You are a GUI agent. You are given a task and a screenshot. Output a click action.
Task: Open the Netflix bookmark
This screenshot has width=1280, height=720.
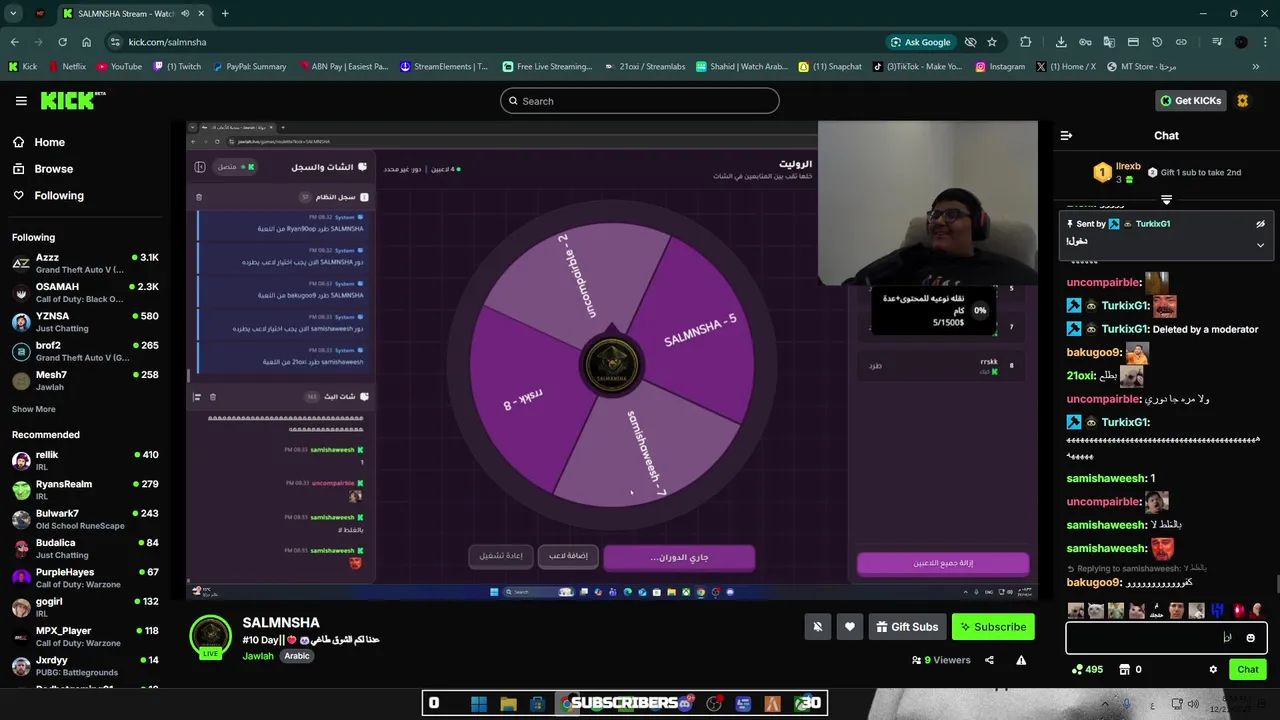(x=66, y=67)
